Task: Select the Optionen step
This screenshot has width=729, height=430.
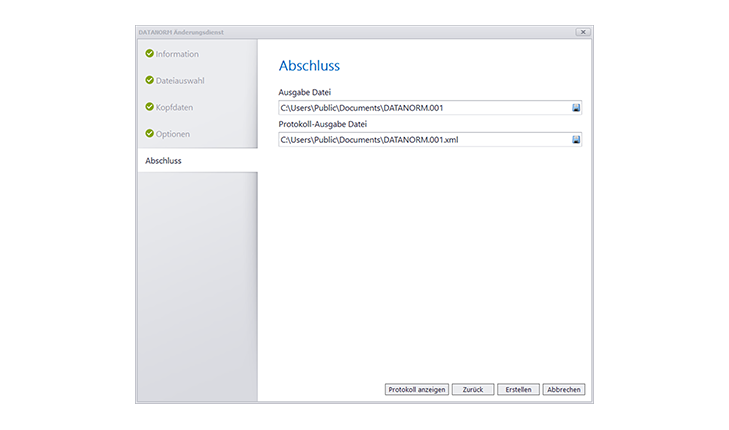Action: pos(172,134)
